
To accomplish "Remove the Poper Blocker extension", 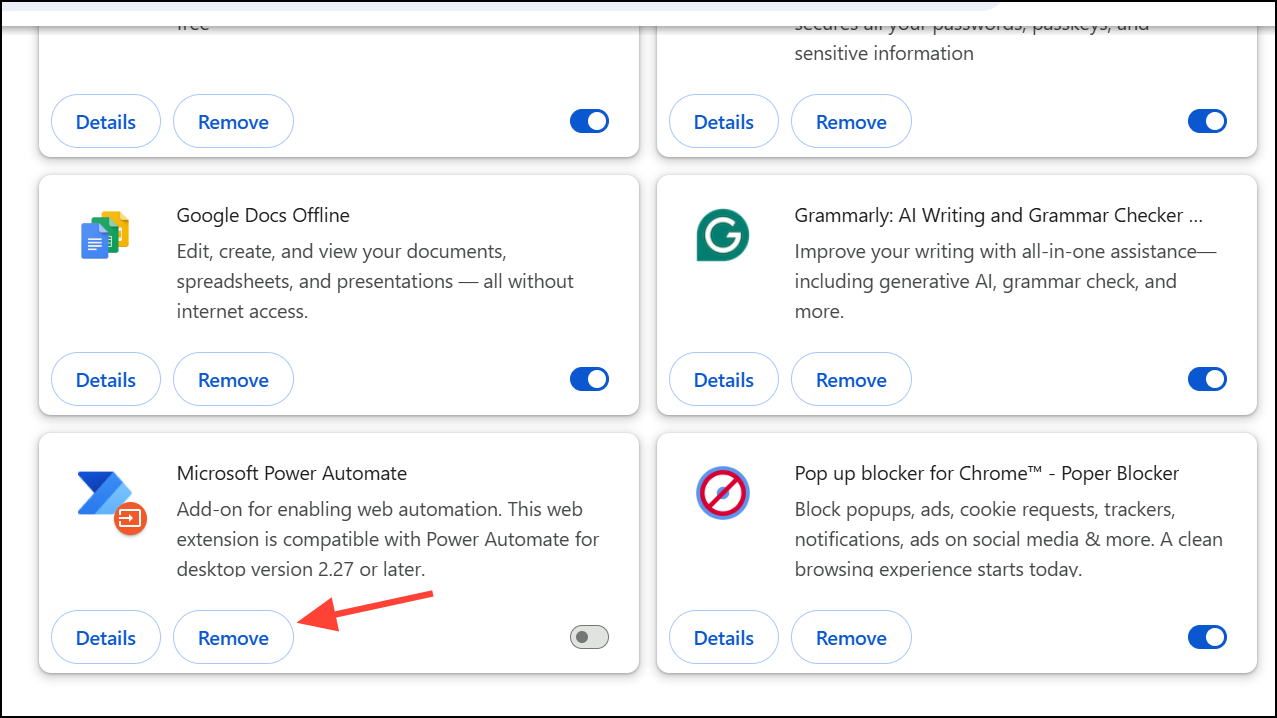I will (851, 638).
